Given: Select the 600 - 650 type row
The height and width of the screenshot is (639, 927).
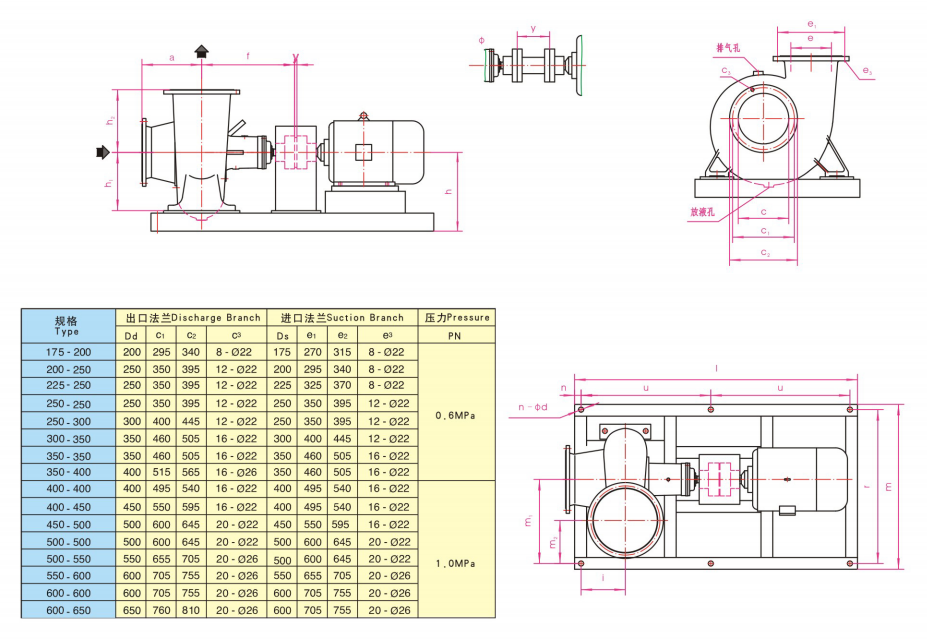Looking at the screenshot, I should tap(67, 609).
